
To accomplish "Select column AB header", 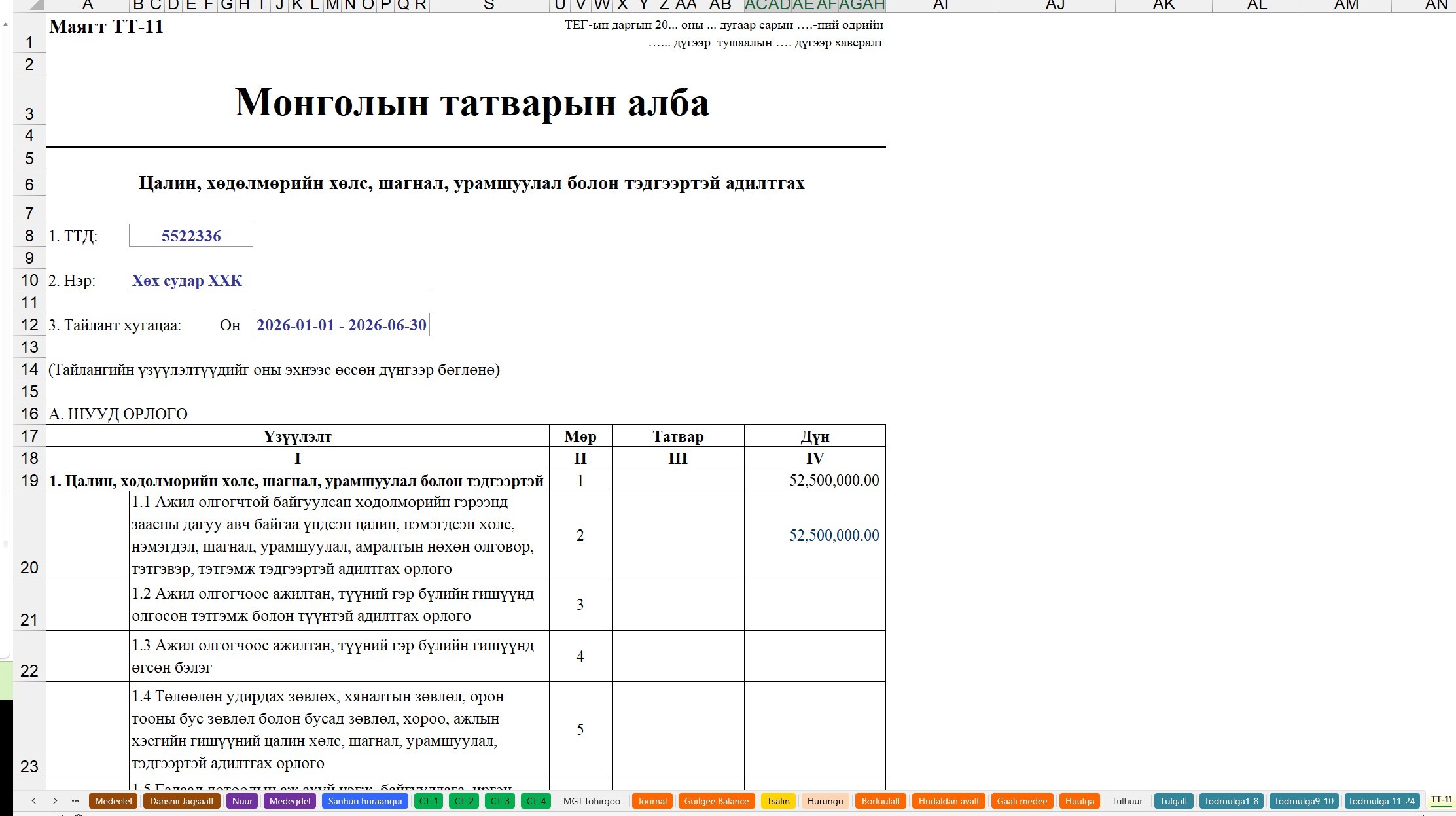I will 720,5.
